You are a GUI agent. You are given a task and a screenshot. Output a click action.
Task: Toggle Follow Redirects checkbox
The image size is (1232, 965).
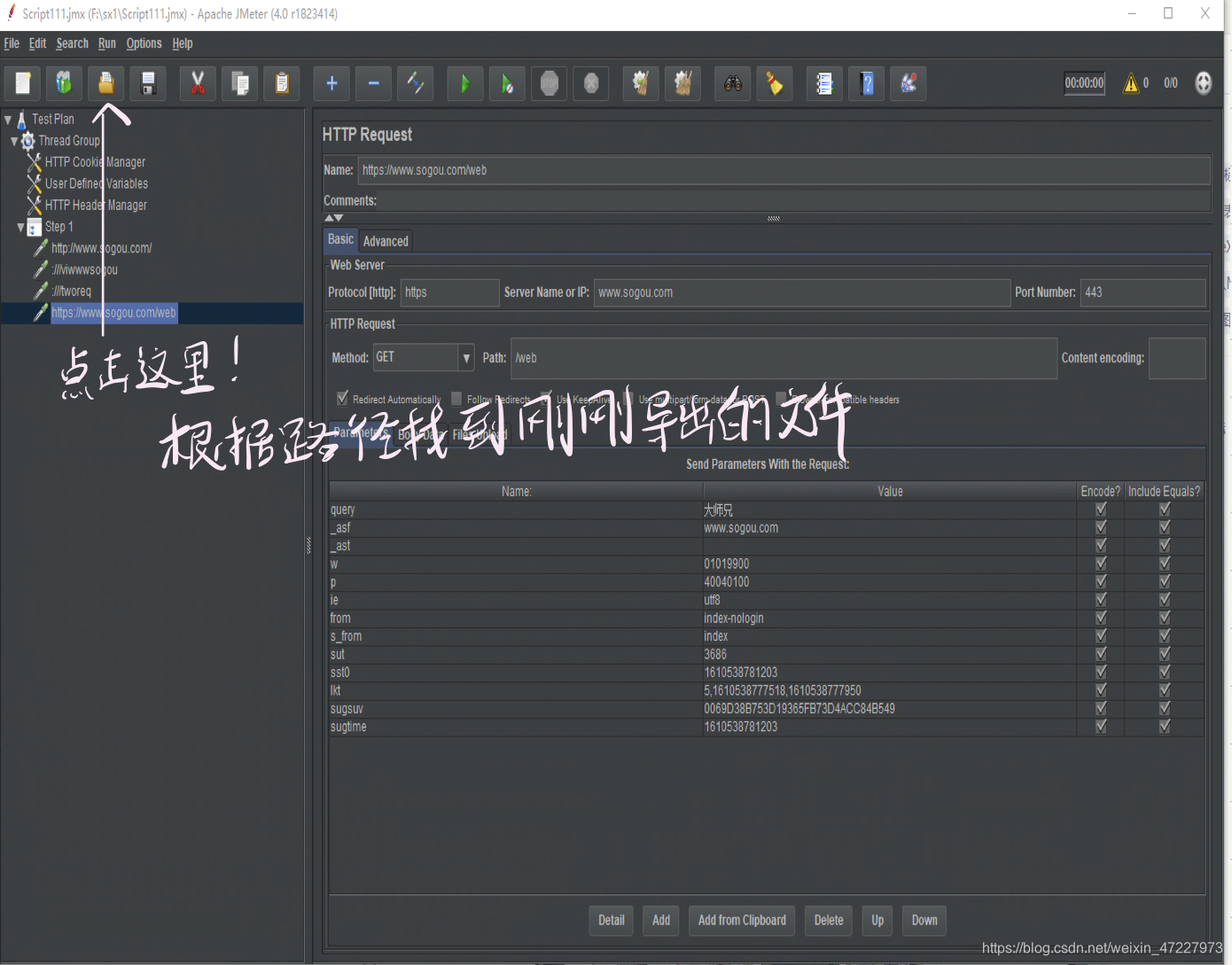[x=456, y=399]
